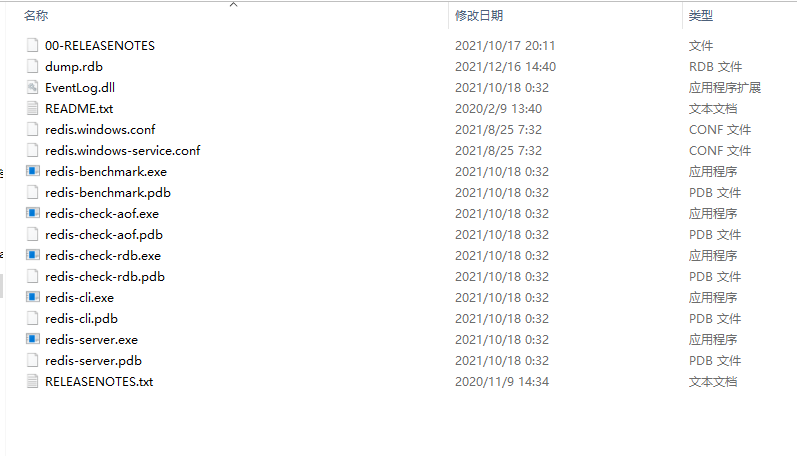Sort files by 类型 column header
The height and width of the screenshot is (456, 797).
[700, 16]
